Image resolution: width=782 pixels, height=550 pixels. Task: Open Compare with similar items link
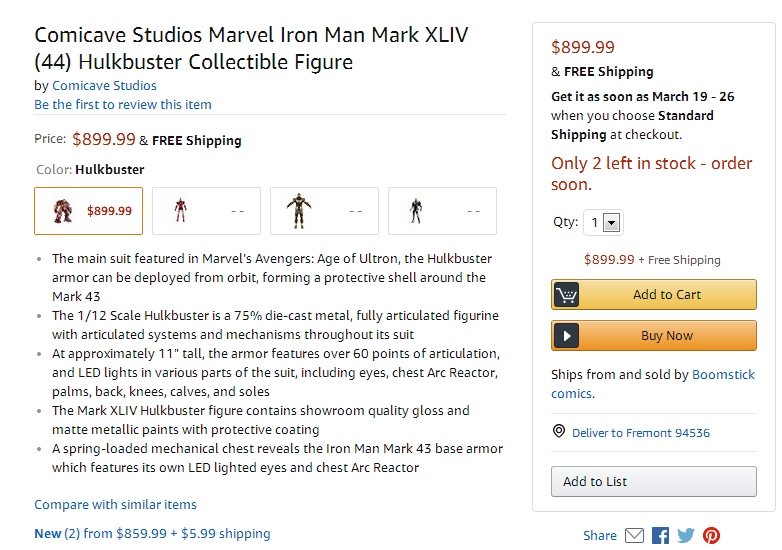pos(116,505)
